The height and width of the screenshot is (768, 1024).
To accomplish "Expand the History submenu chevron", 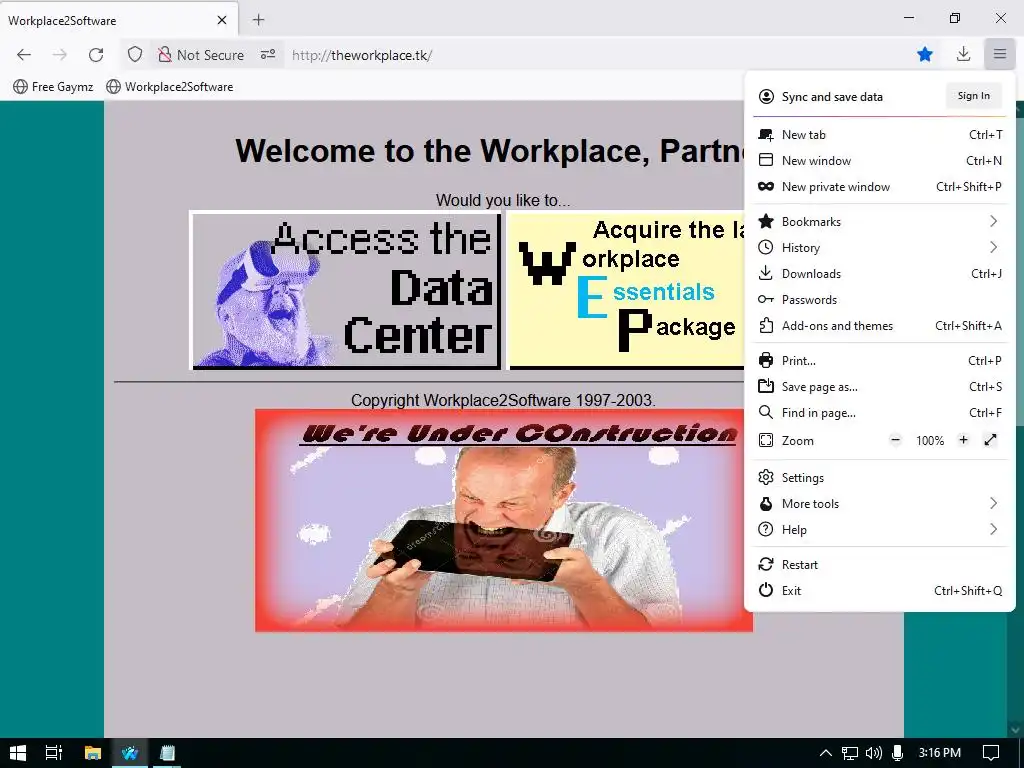I will (x=993, y=248).
